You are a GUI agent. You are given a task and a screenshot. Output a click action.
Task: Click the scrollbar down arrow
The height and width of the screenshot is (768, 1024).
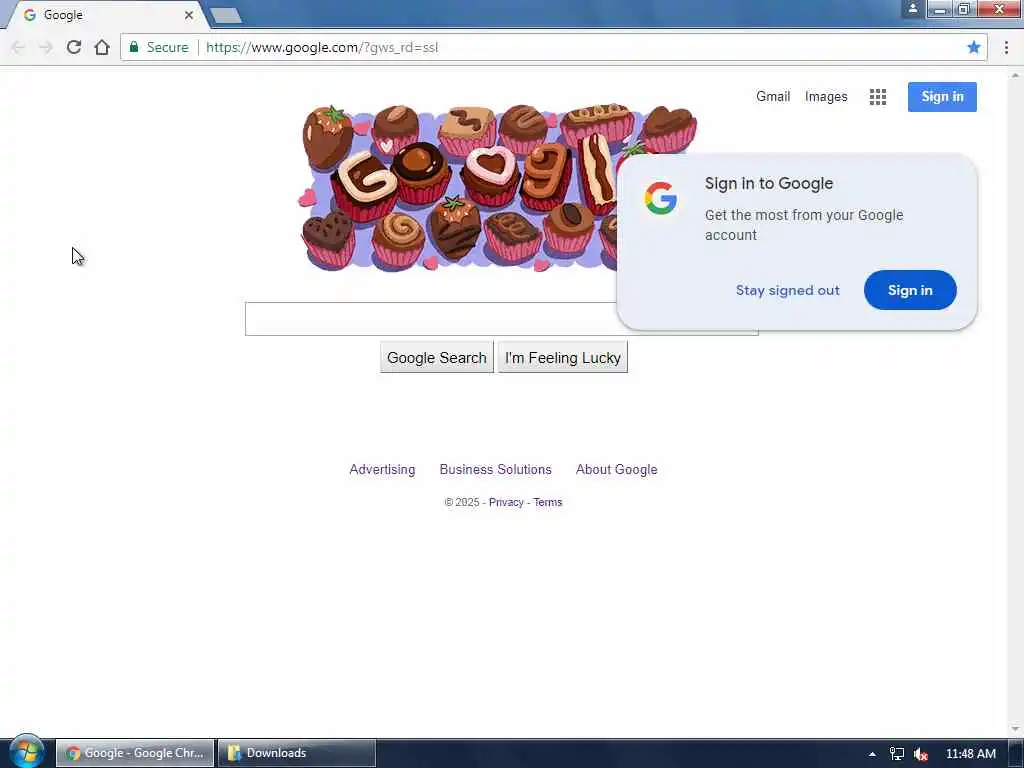(1015, 729)
